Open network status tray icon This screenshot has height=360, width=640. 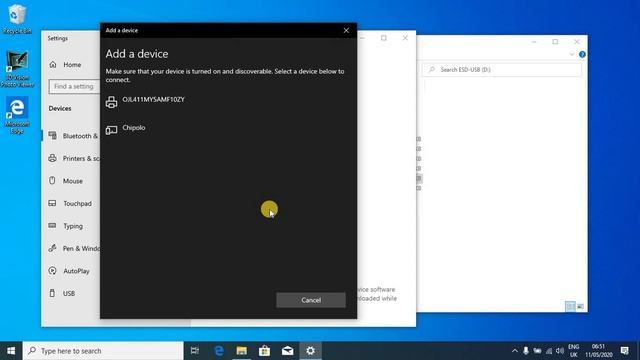[549, 351]
